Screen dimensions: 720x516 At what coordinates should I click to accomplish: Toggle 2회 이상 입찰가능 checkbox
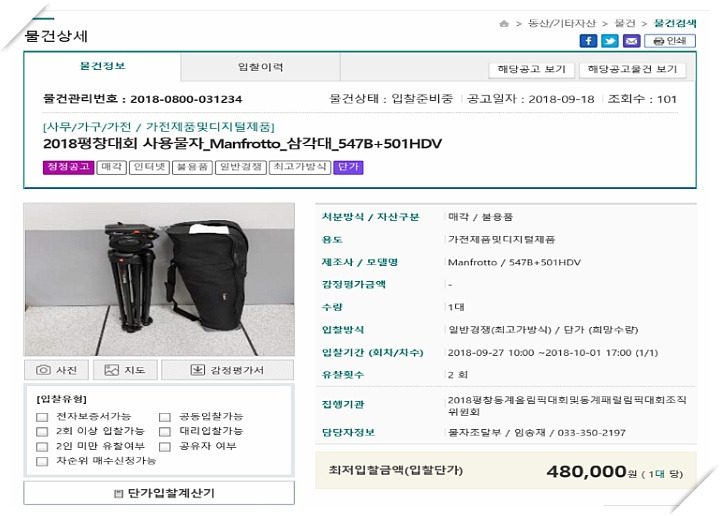click(42, 432)
